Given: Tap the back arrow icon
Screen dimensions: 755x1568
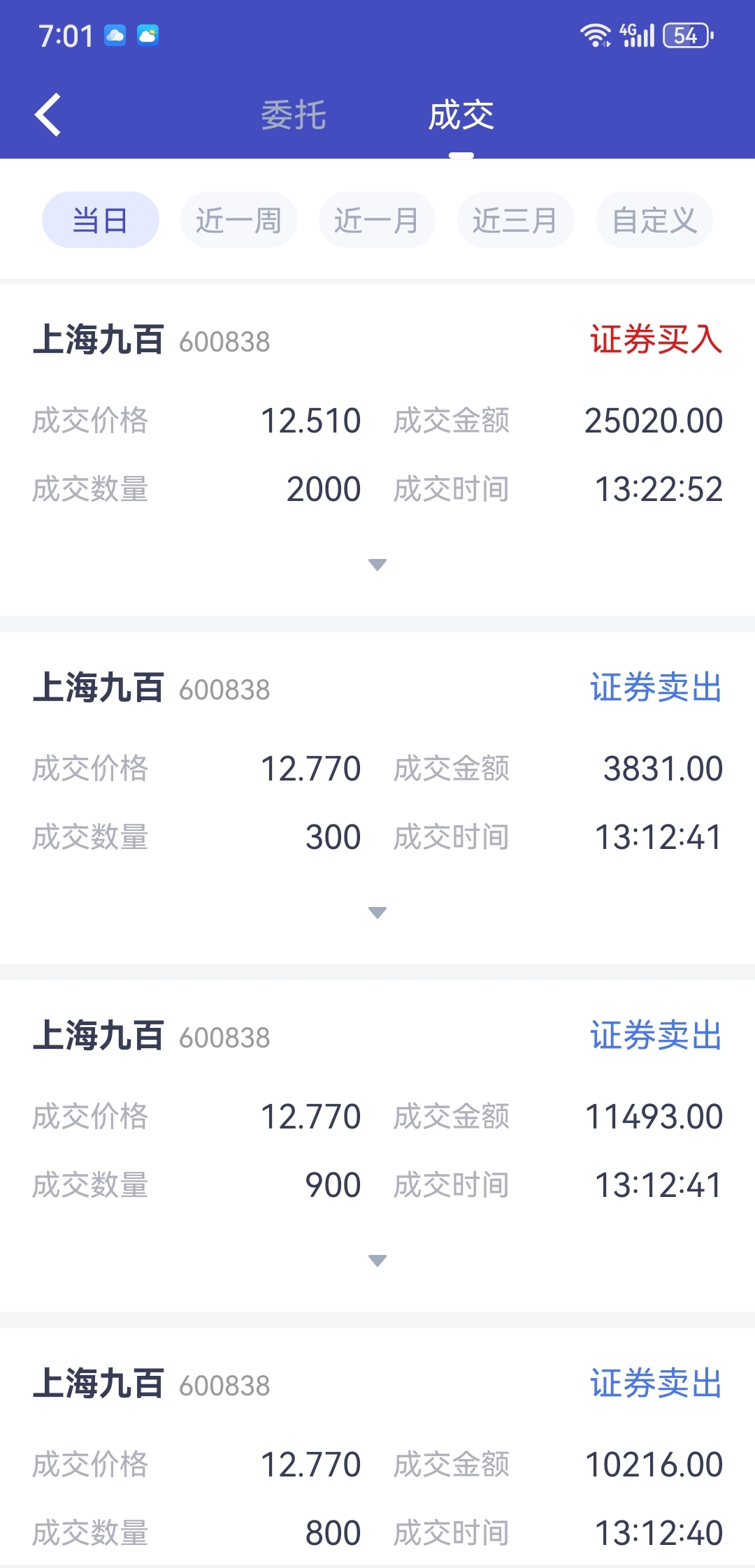Looking at the screenshot, I should pos(48,115).
